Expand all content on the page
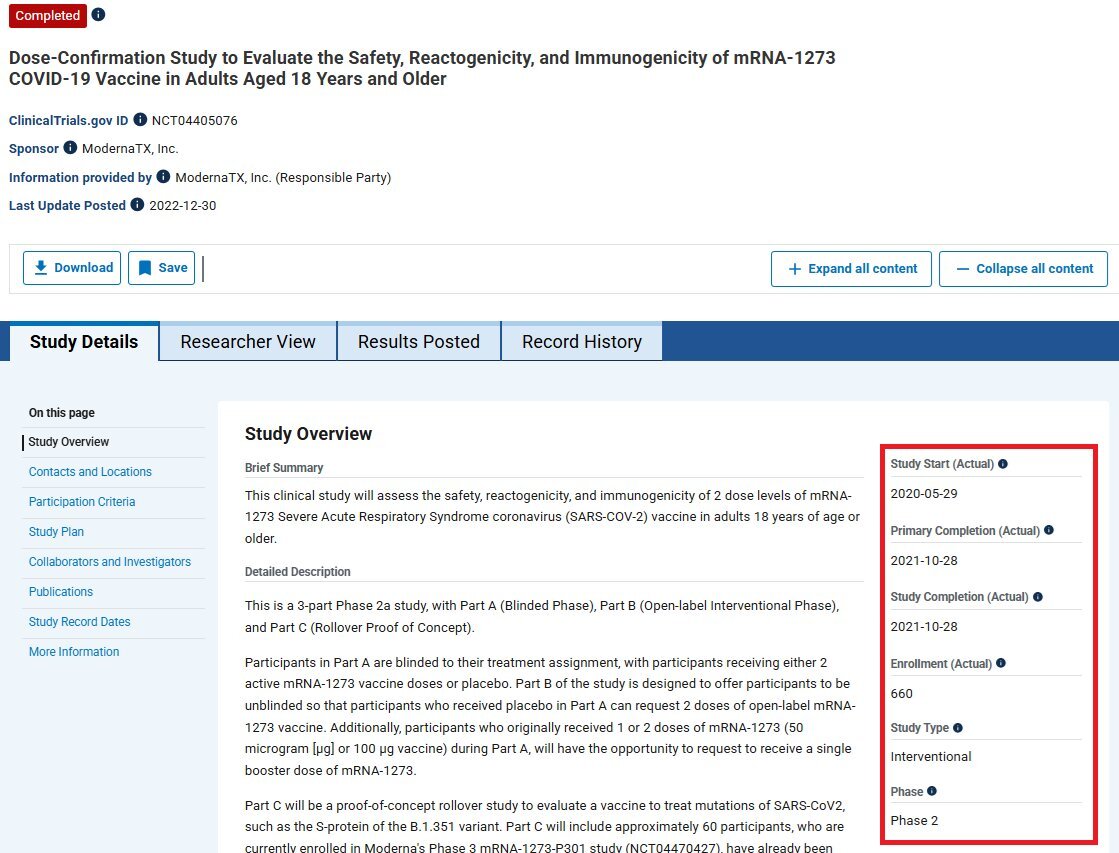 (x=851, y=268)
